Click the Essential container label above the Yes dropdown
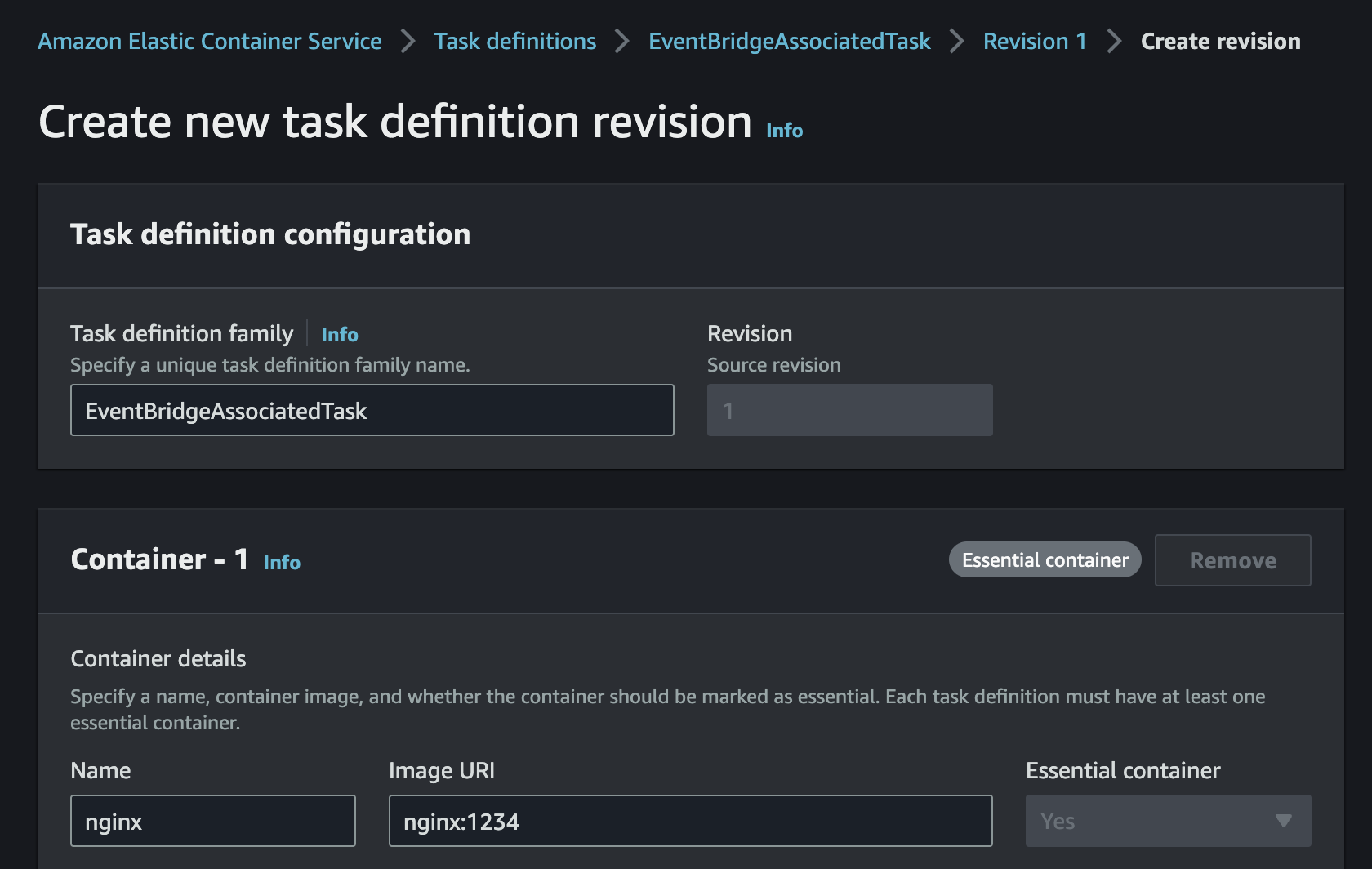1372x869 pixels. point(1123,770)
